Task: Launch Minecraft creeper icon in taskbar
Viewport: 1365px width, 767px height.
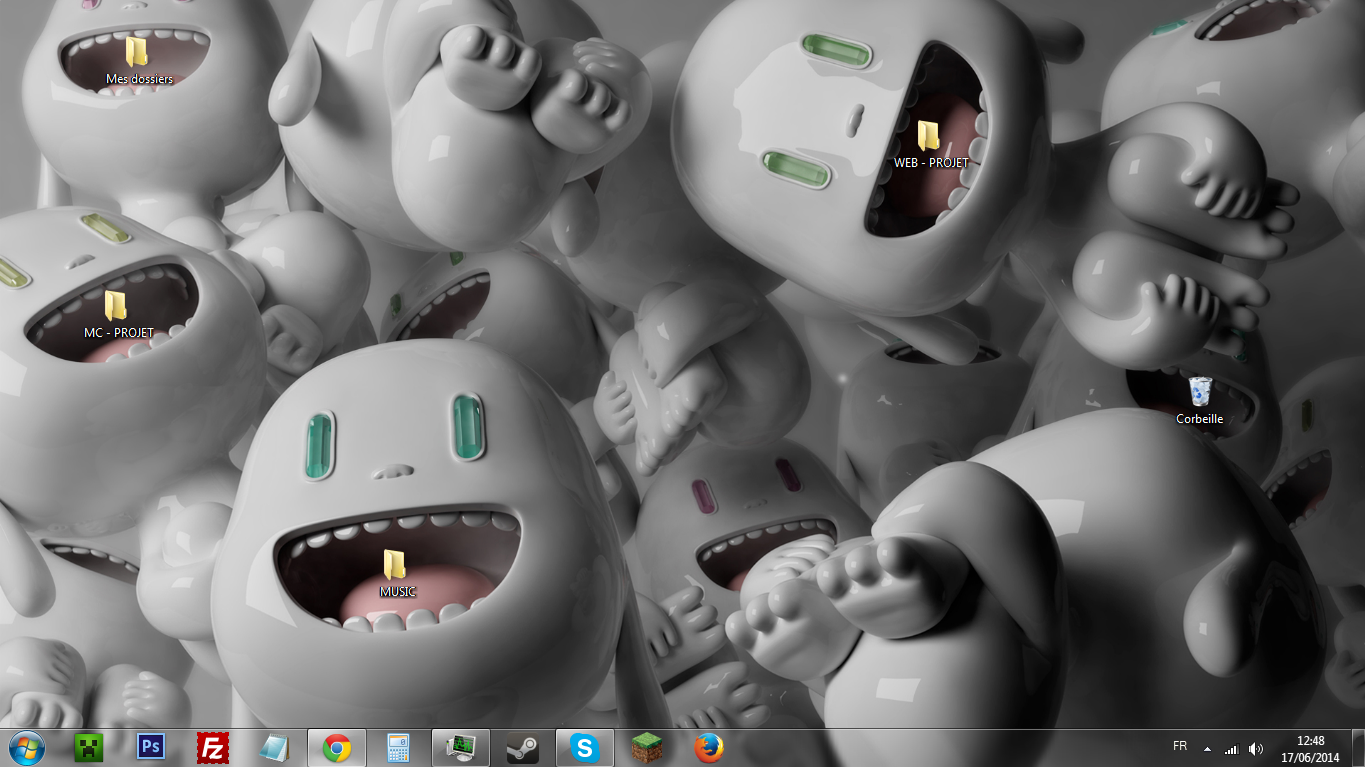Action: point(89,747)
